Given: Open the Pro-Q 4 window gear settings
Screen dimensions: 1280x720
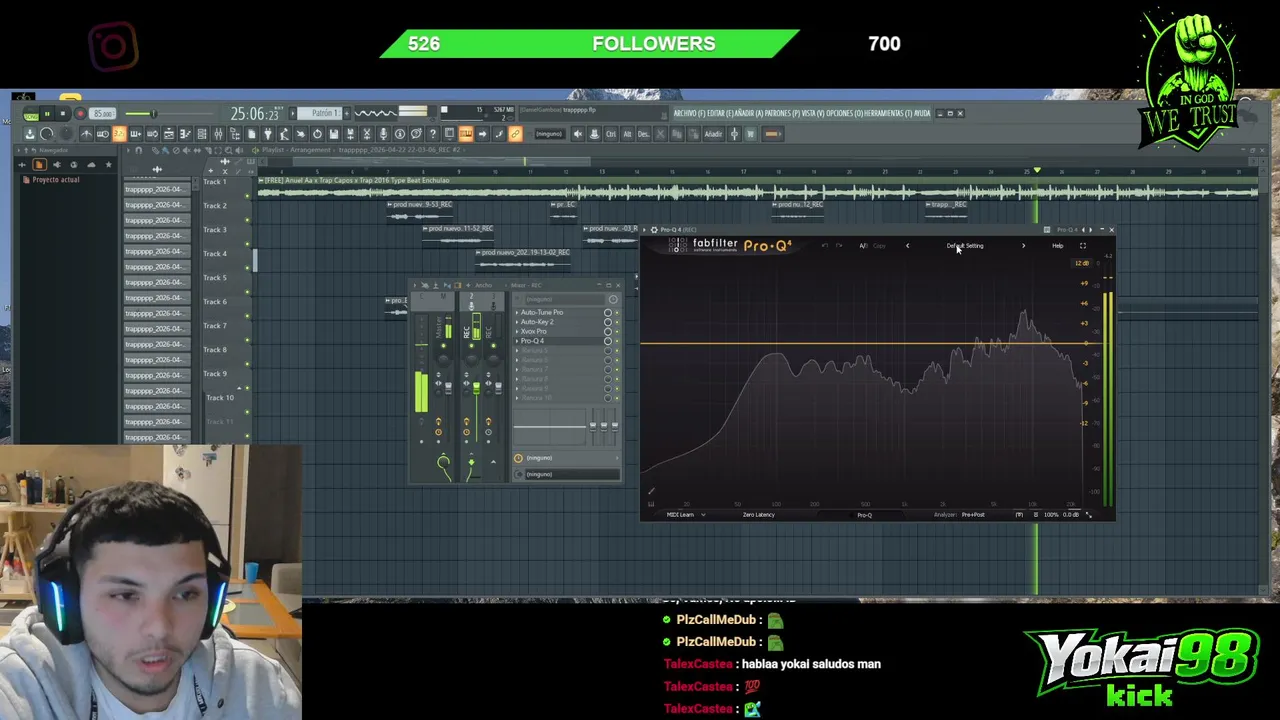Looking at the screenshot, I should tap(654, 229).
